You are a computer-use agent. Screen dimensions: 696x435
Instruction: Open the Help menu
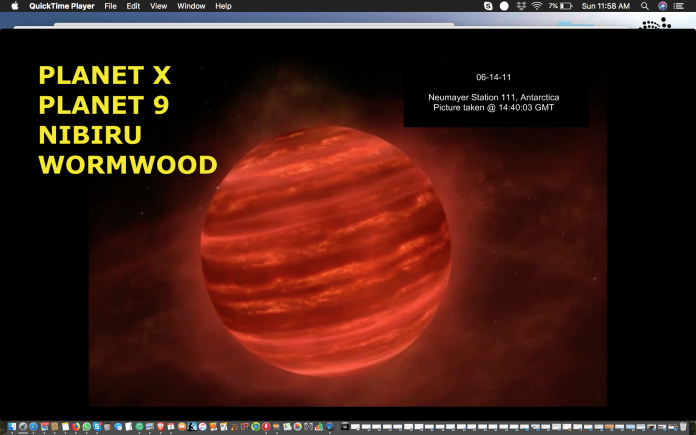click(223, 6)
